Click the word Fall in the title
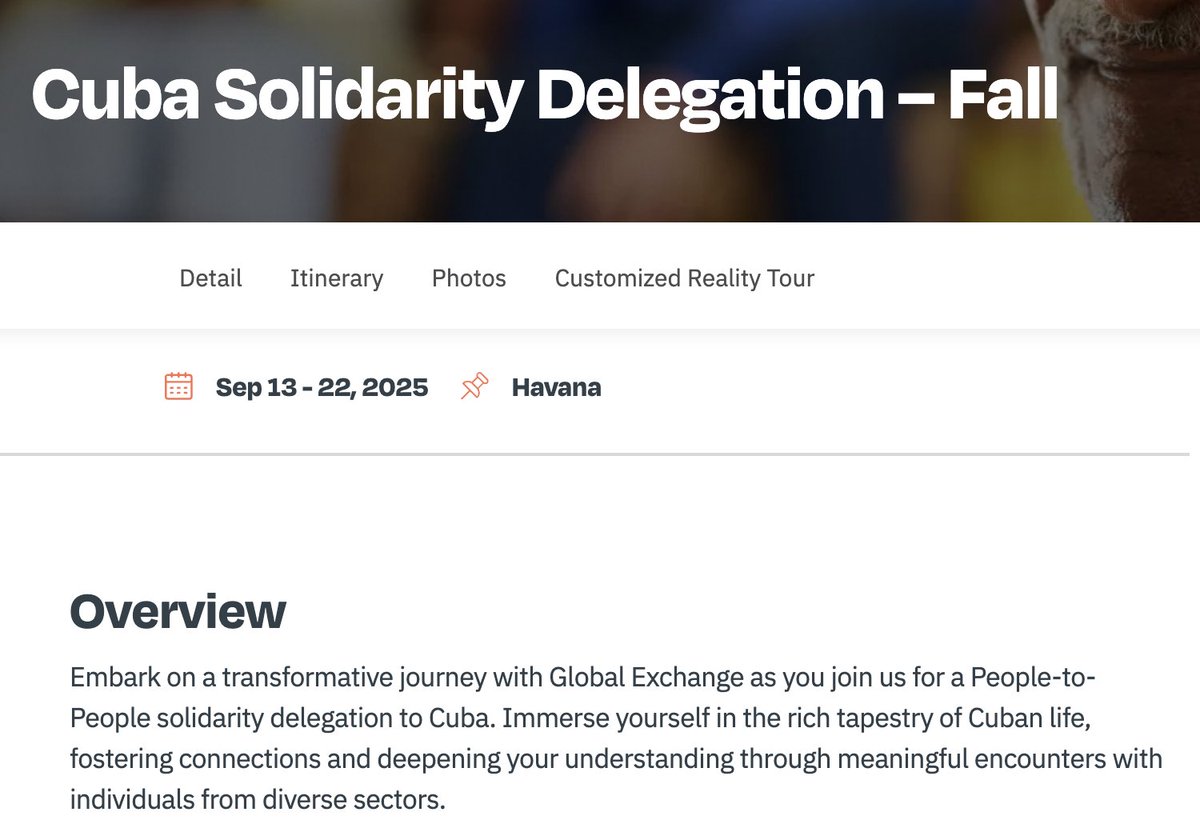Image resolution: width=1200 pixels, height=840 pixels. point(1002,96)
